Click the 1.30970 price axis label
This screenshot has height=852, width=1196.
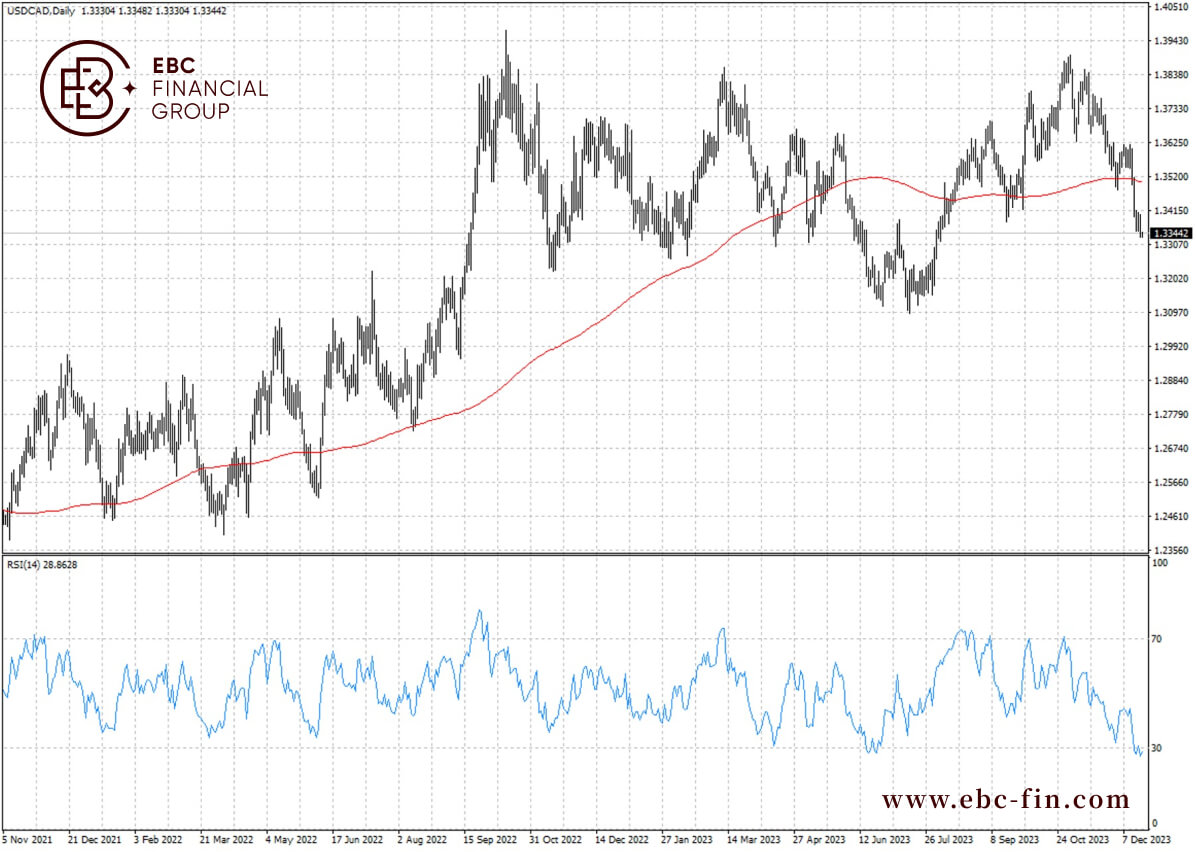1171,312
